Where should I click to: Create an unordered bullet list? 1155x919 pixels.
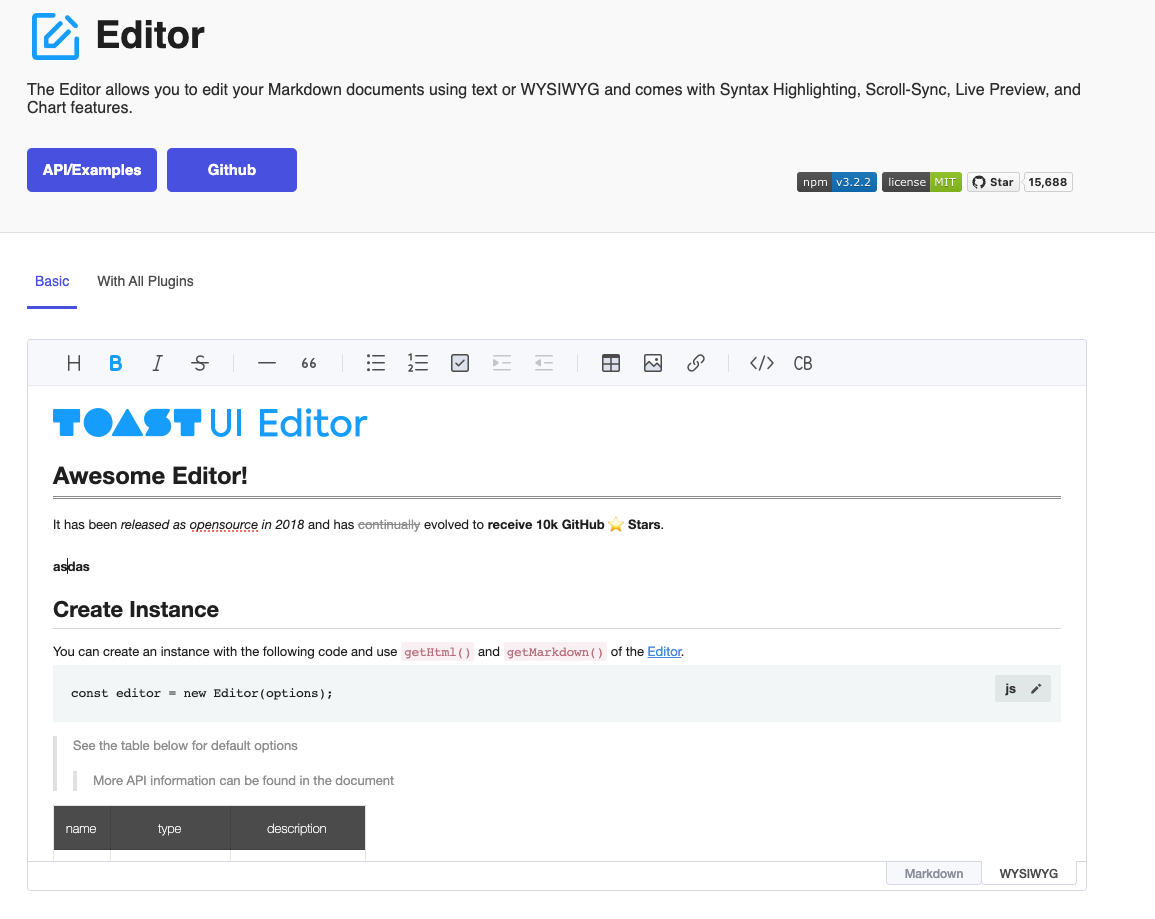pos(376,363)
